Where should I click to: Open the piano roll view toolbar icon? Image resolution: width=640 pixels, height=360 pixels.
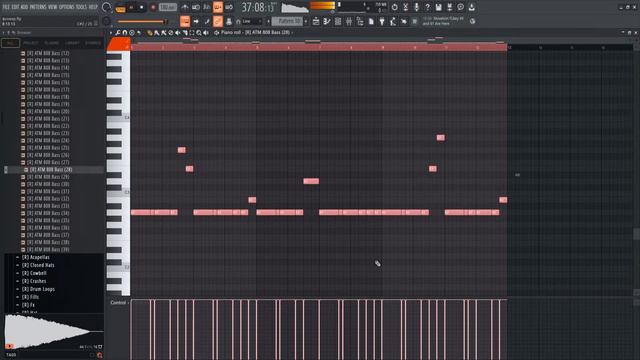coord(327,21)
